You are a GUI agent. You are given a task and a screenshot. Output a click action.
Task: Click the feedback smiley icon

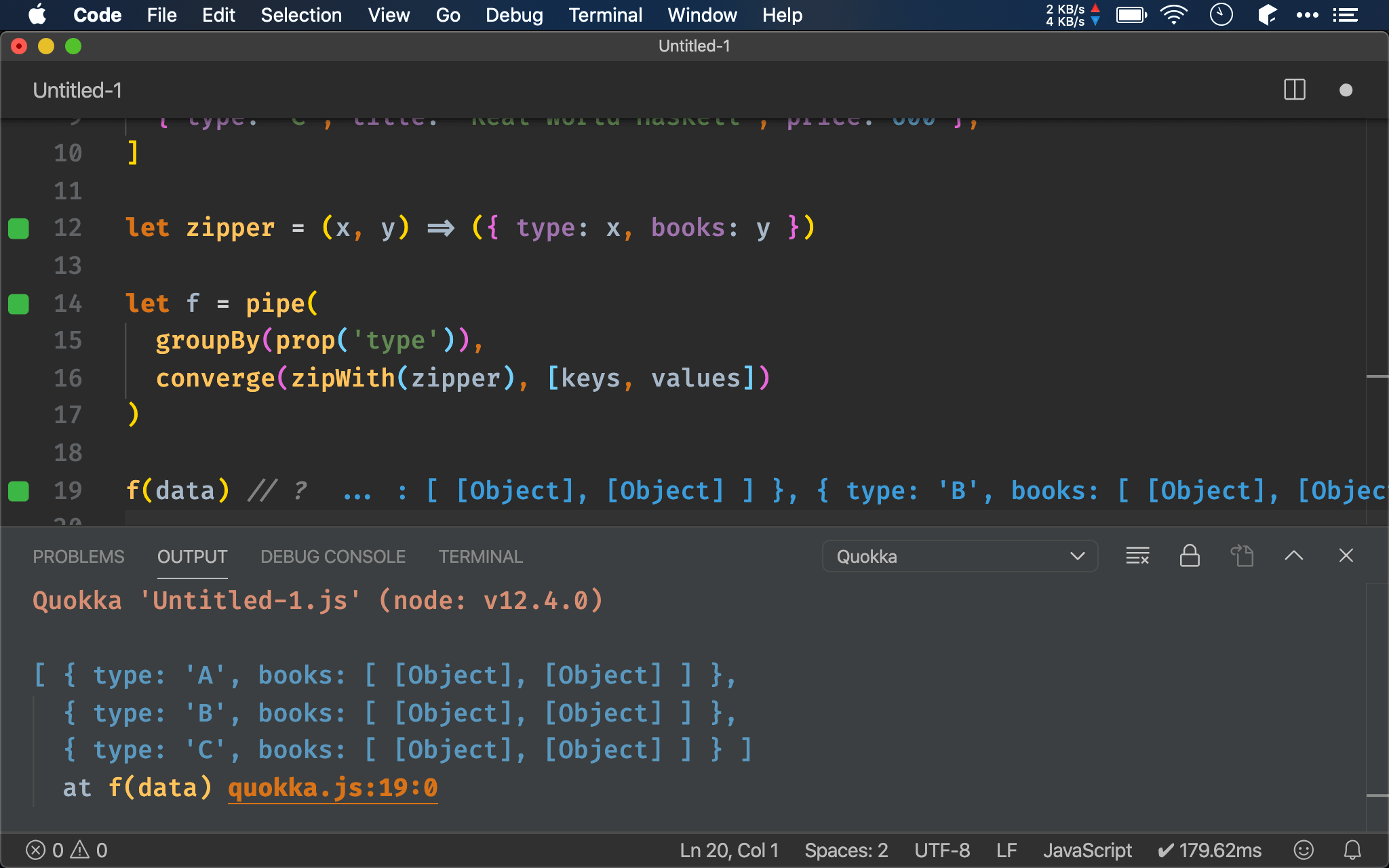pos(1304,850)
